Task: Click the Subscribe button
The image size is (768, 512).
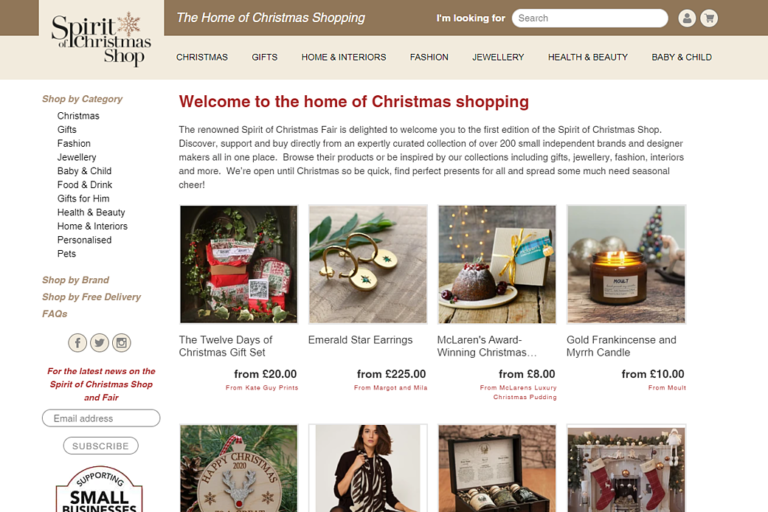Action: pyautogui.click(x=101, y=446)
